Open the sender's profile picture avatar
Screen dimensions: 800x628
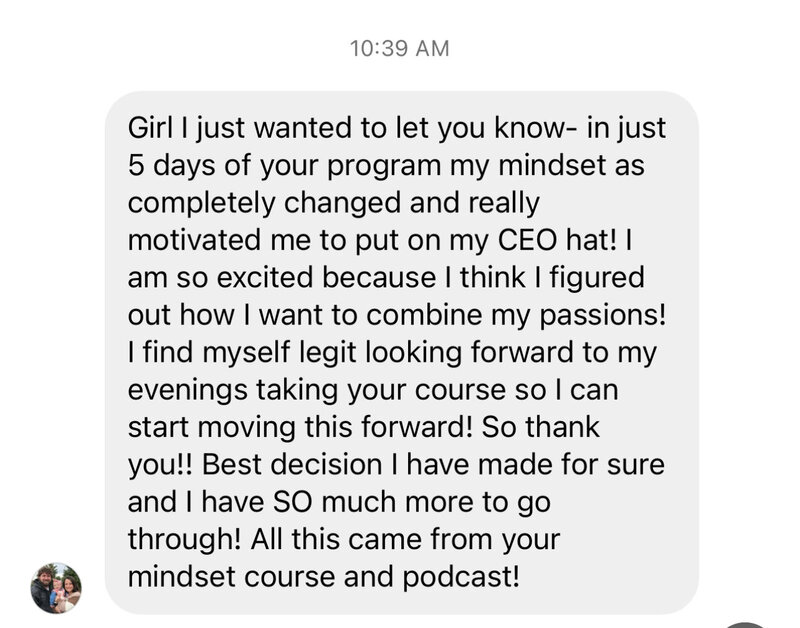pyautogui.click(x=56, y=588)
